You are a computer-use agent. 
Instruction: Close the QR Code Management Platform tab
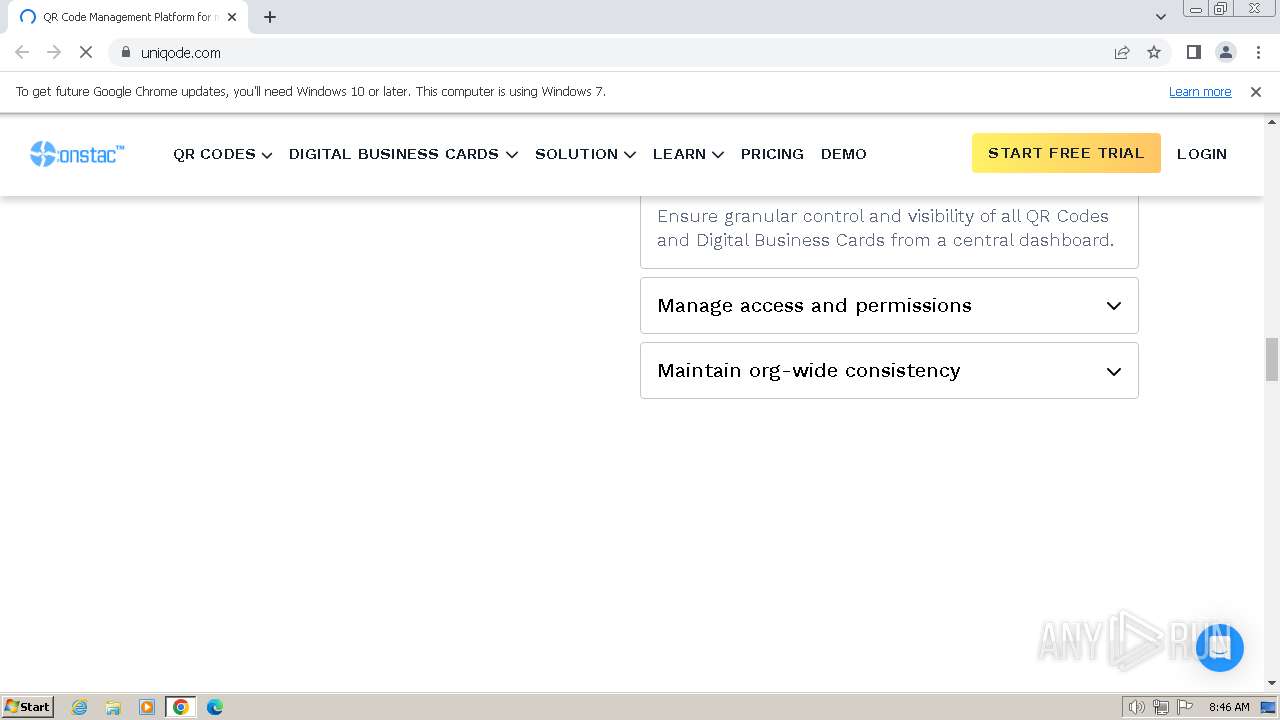click(232, 17)
